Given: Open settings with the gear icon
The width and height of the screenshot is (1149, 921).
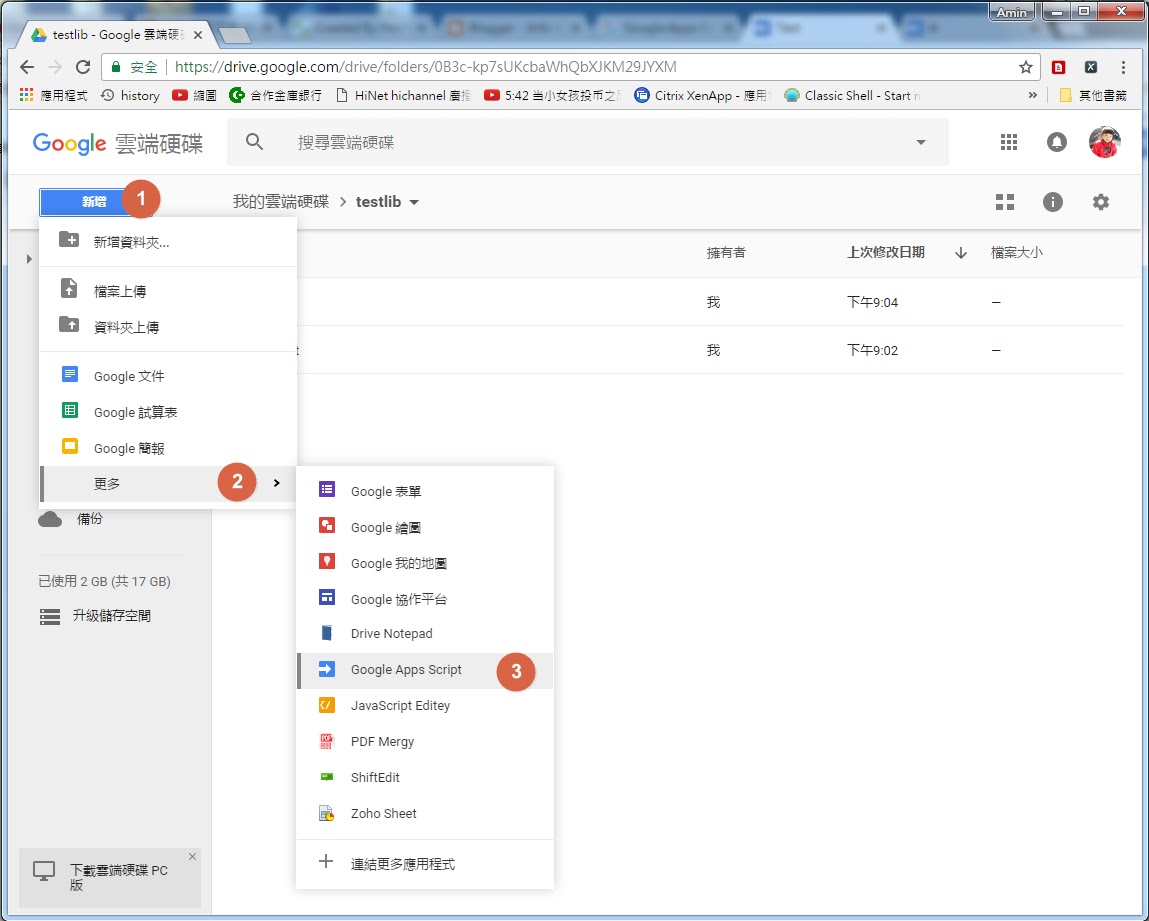Looking at the screenshot, I should click(x=1101, y=201).
